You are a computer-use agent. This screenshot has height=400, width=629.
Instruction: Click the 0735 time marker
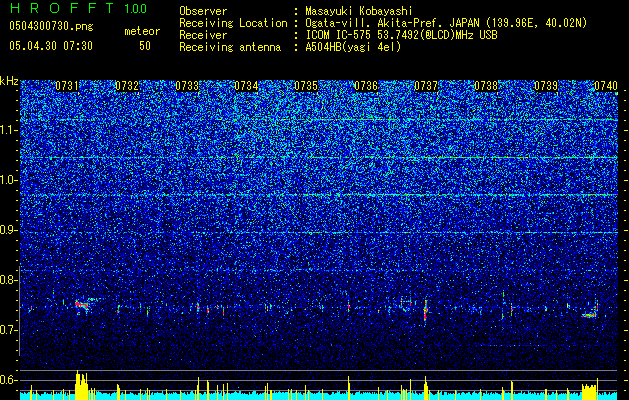(x=306, y=86)
